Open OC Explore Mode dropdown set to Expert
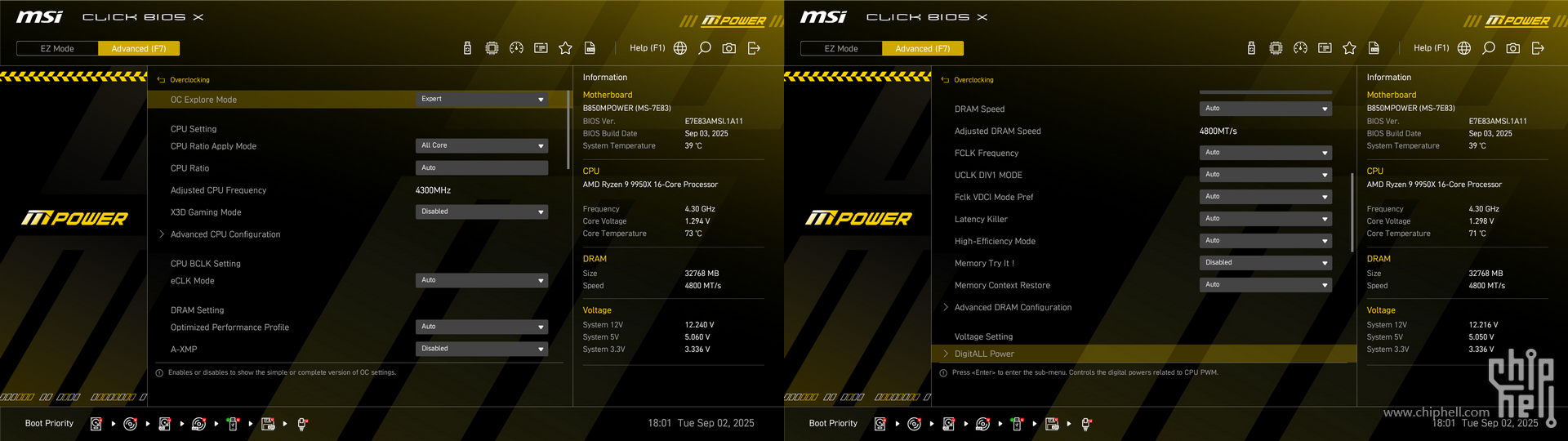This screenshot has width=1568, height=441. point(482,100)
